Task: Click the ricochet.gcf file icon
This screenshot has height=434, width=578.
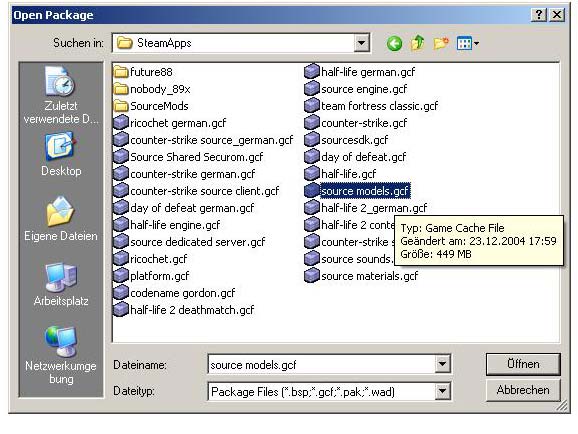Action: click(121, 258)
